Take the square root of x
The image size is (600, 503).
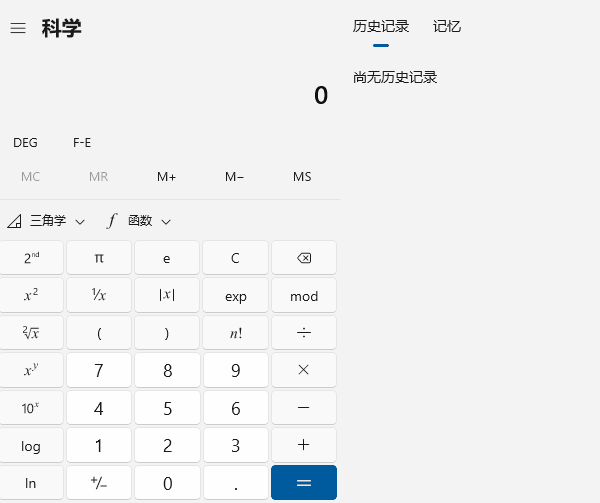[31, 333]
